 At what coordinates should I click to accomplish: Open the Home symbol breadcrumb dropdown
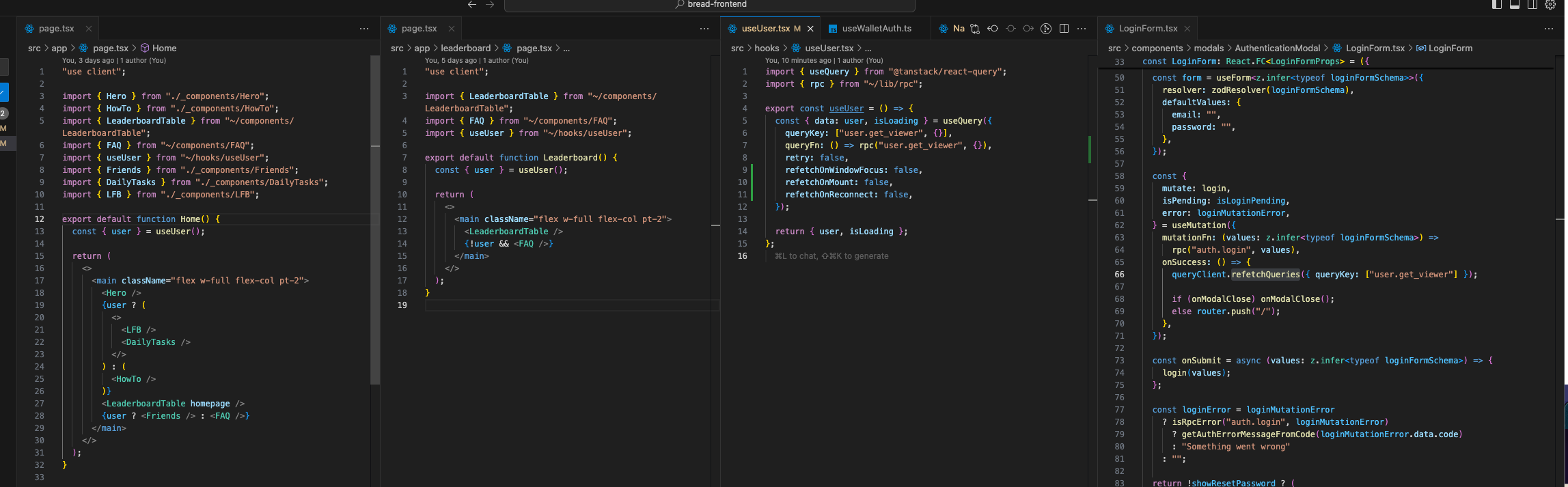(159, 48)
